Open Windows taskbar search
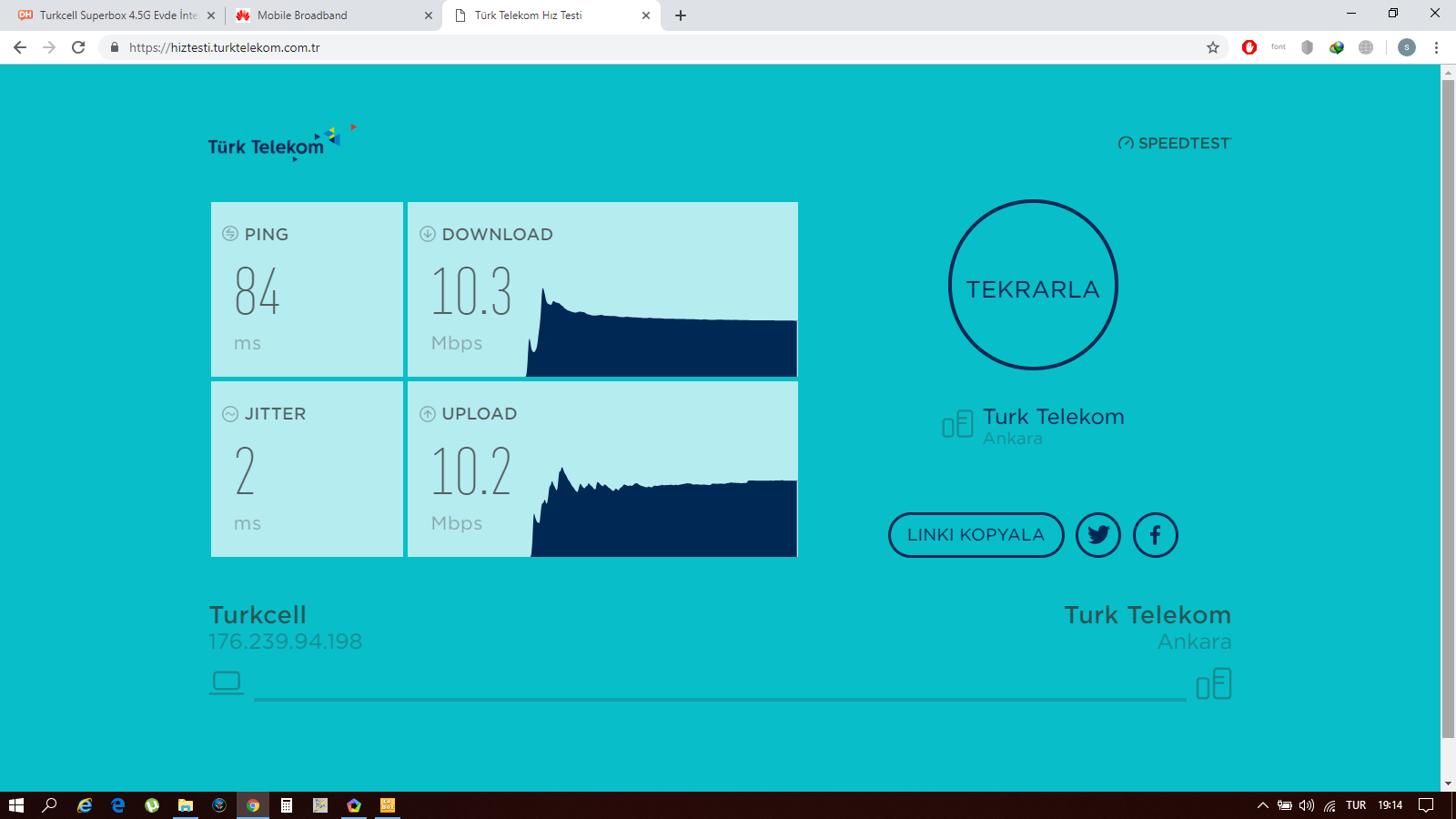This screenshot has width=1456, height=819. [50, 805]
